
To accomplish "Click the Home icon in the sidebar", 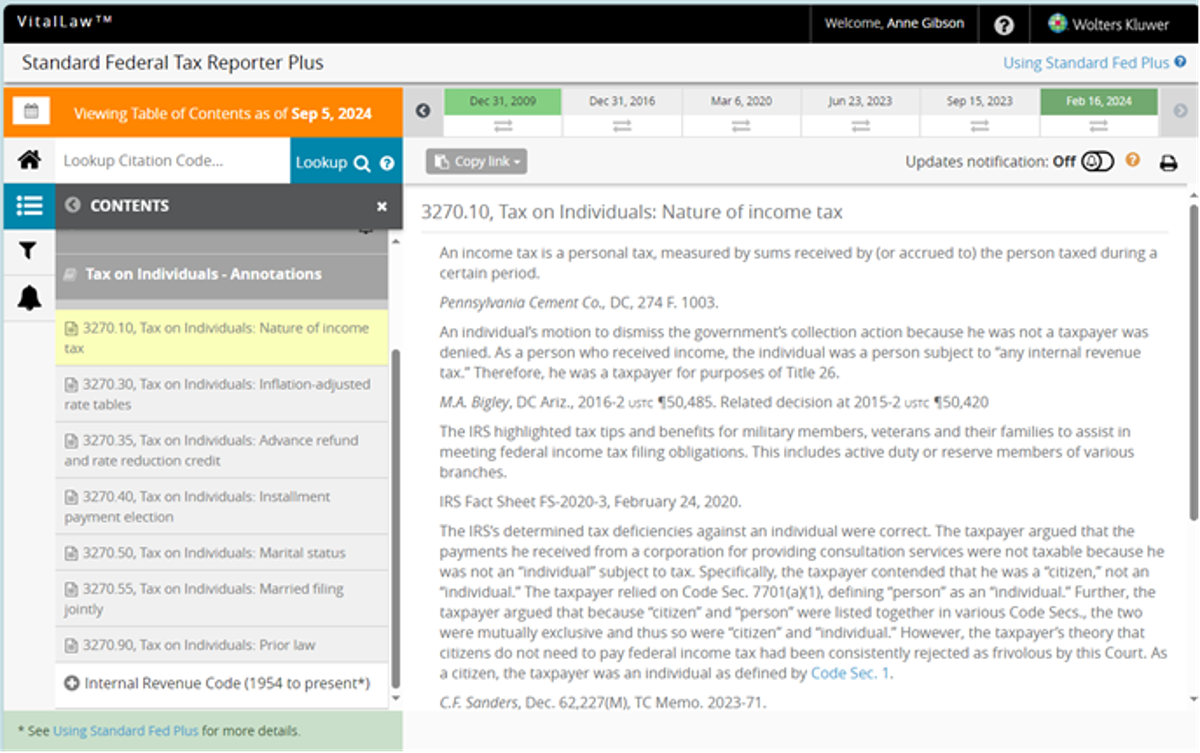I will click(x=29, y=161).
